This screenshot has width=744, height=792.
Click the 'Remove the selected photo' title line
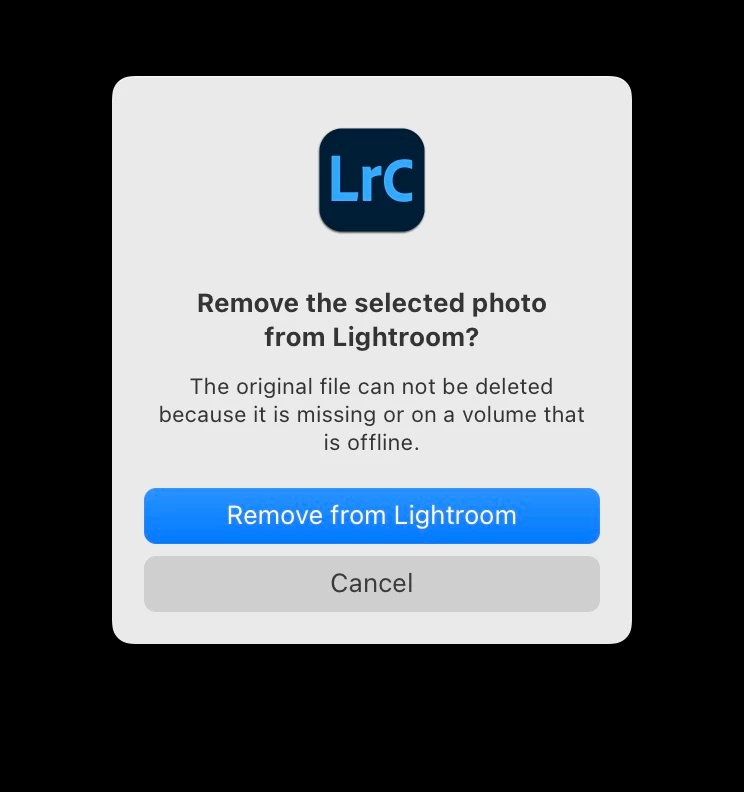[x=372, y=304]
